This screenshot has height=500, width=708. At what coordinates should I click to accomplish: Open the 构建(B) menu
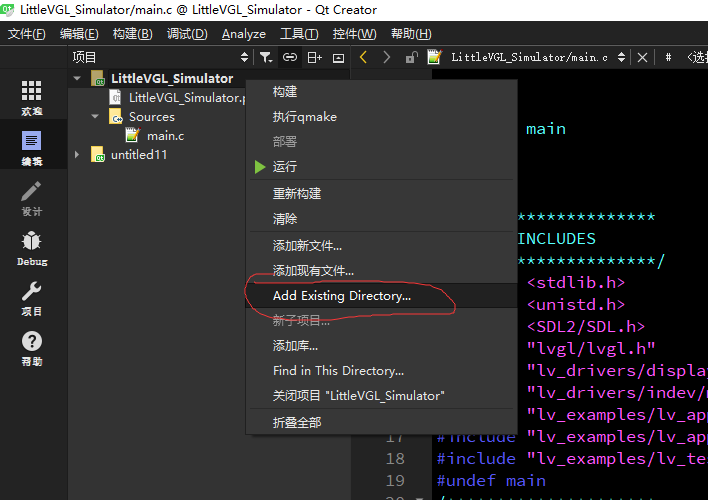click(x=132, y=34)
